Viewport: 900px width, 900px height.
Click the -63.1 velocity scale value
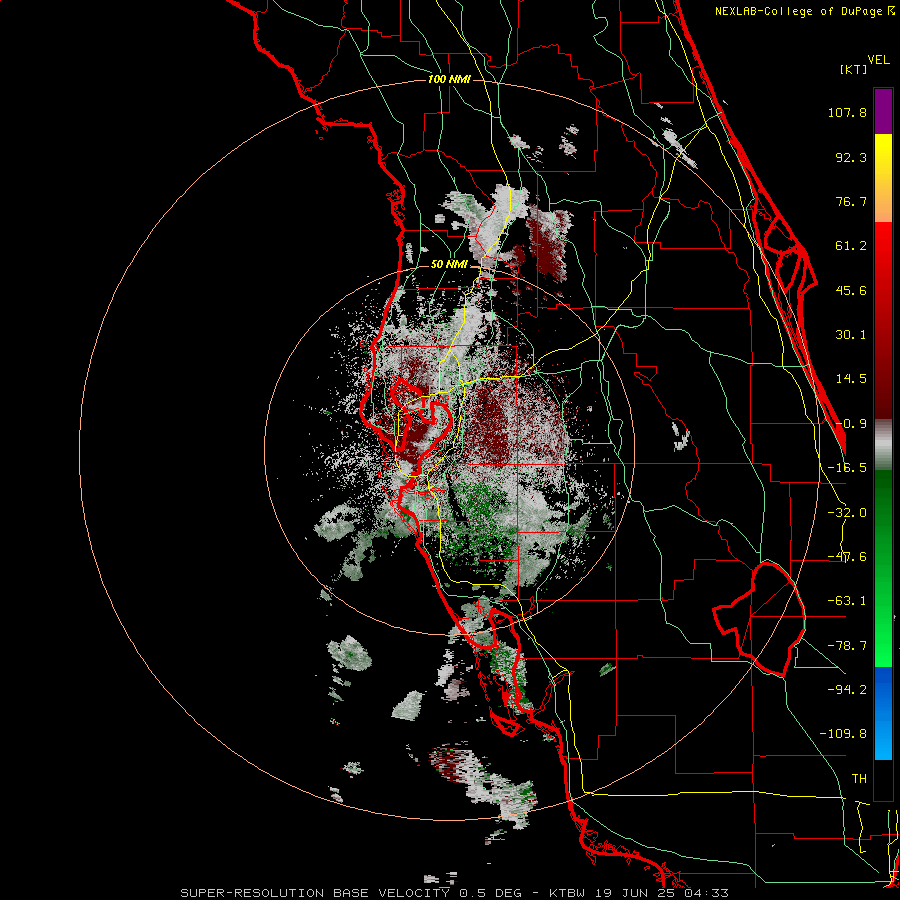click(847, 601)
